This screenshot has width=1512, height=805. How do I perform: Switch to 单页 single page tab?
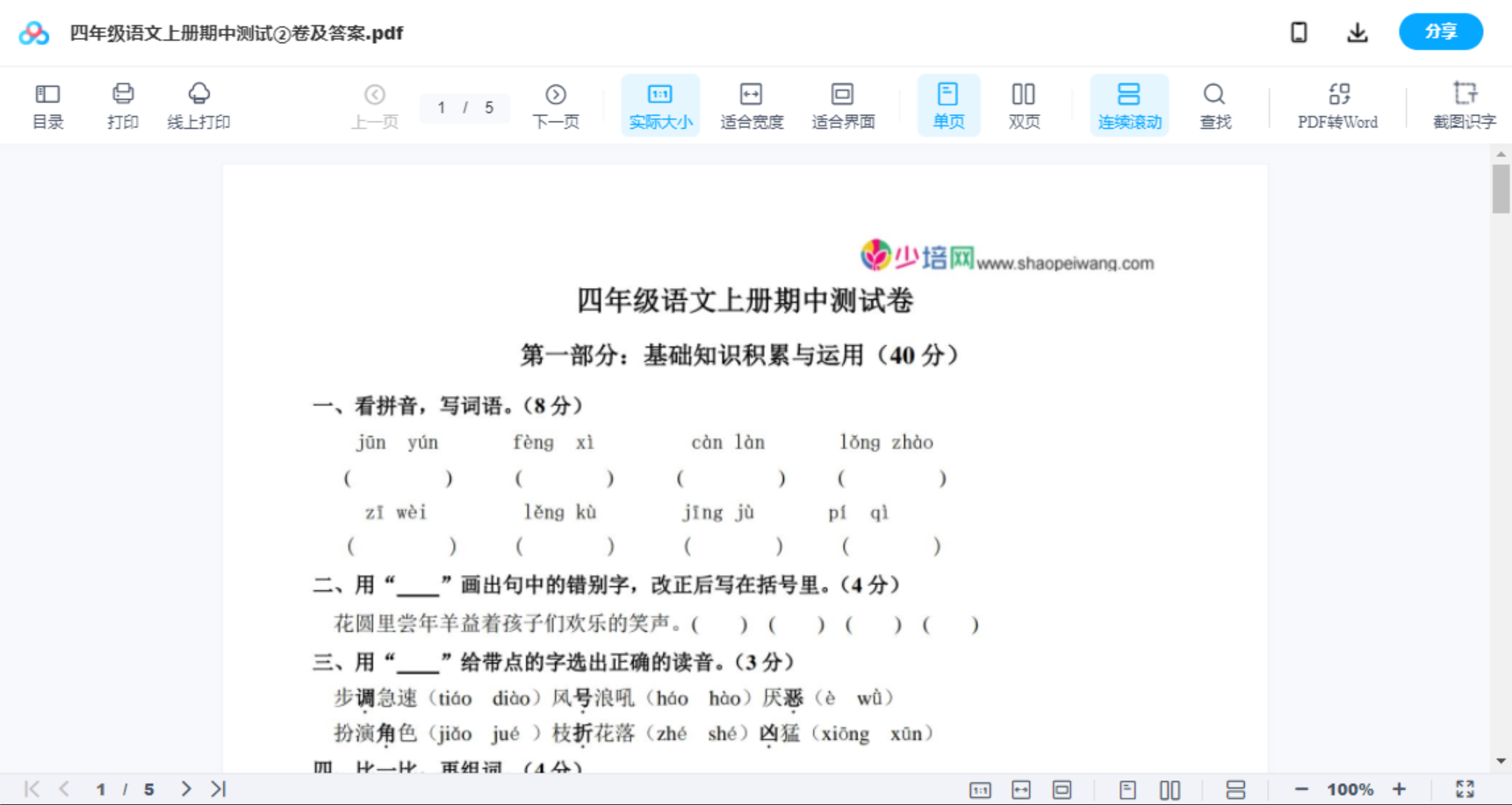(948, 104)
